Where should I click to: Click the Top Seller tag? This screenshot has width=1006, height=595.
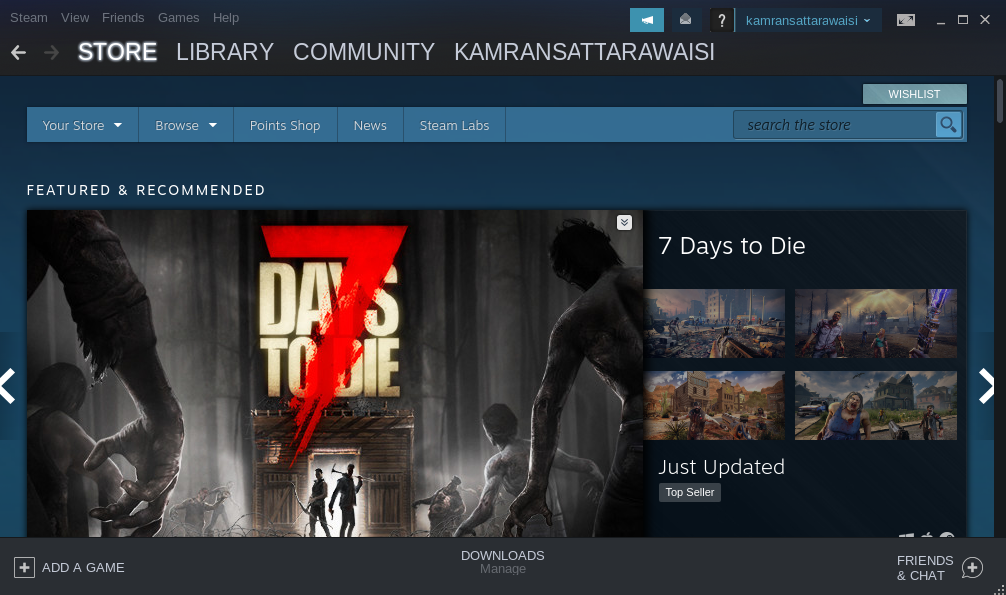(690, 492)
